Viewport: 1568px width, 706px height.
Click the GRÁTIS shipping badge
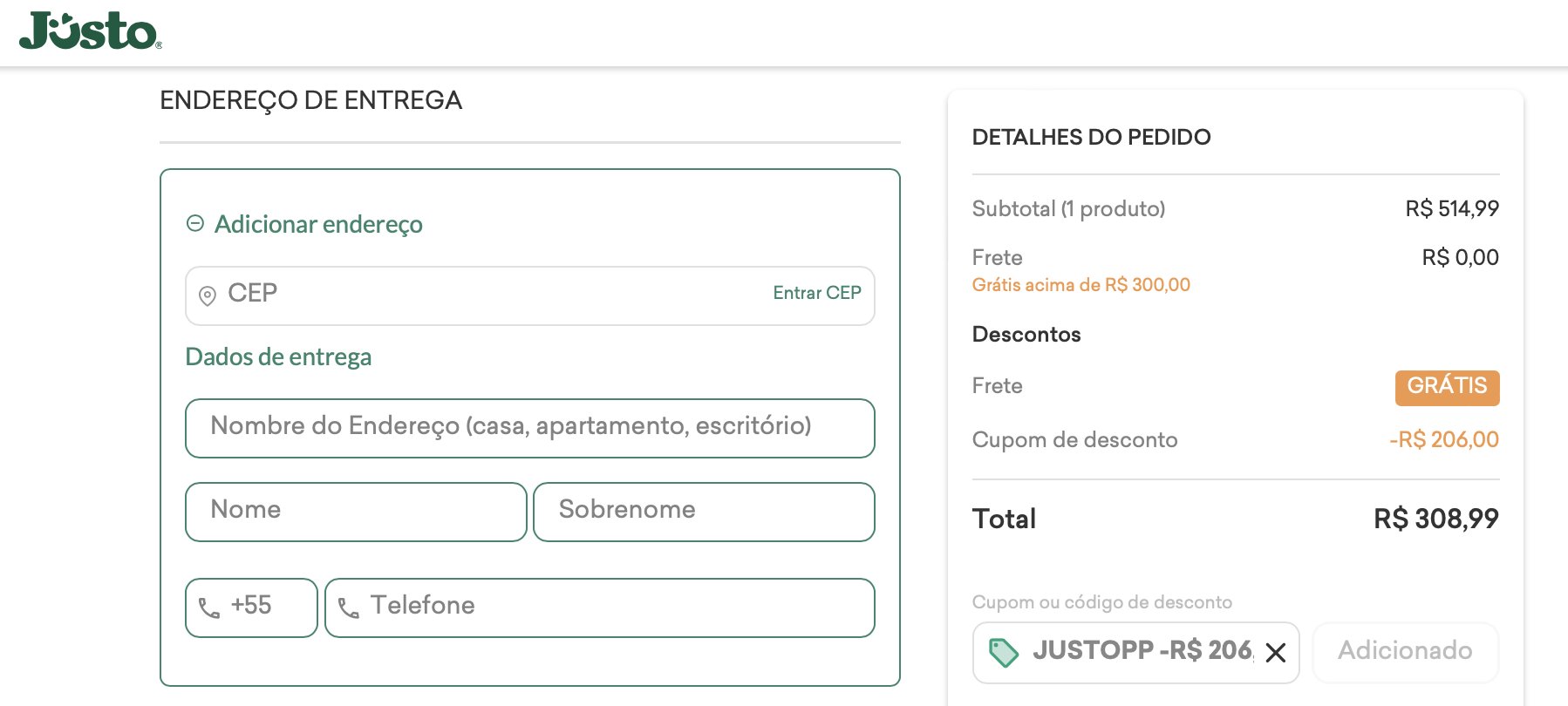pos(1447,387)
